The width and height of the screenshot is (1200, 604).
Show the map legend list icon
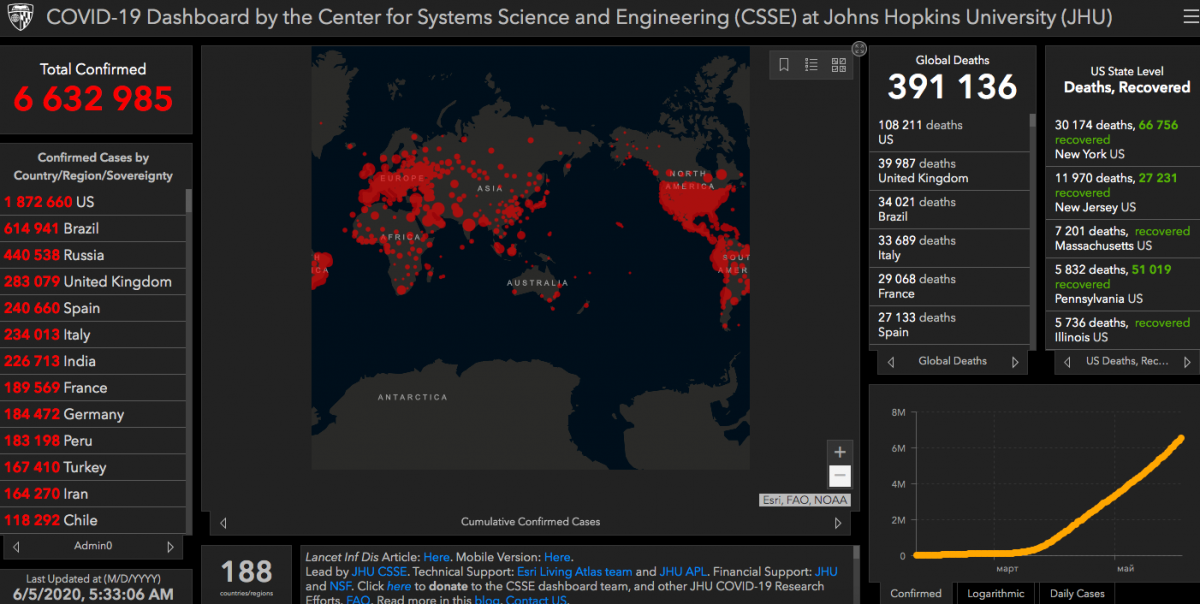811,65
